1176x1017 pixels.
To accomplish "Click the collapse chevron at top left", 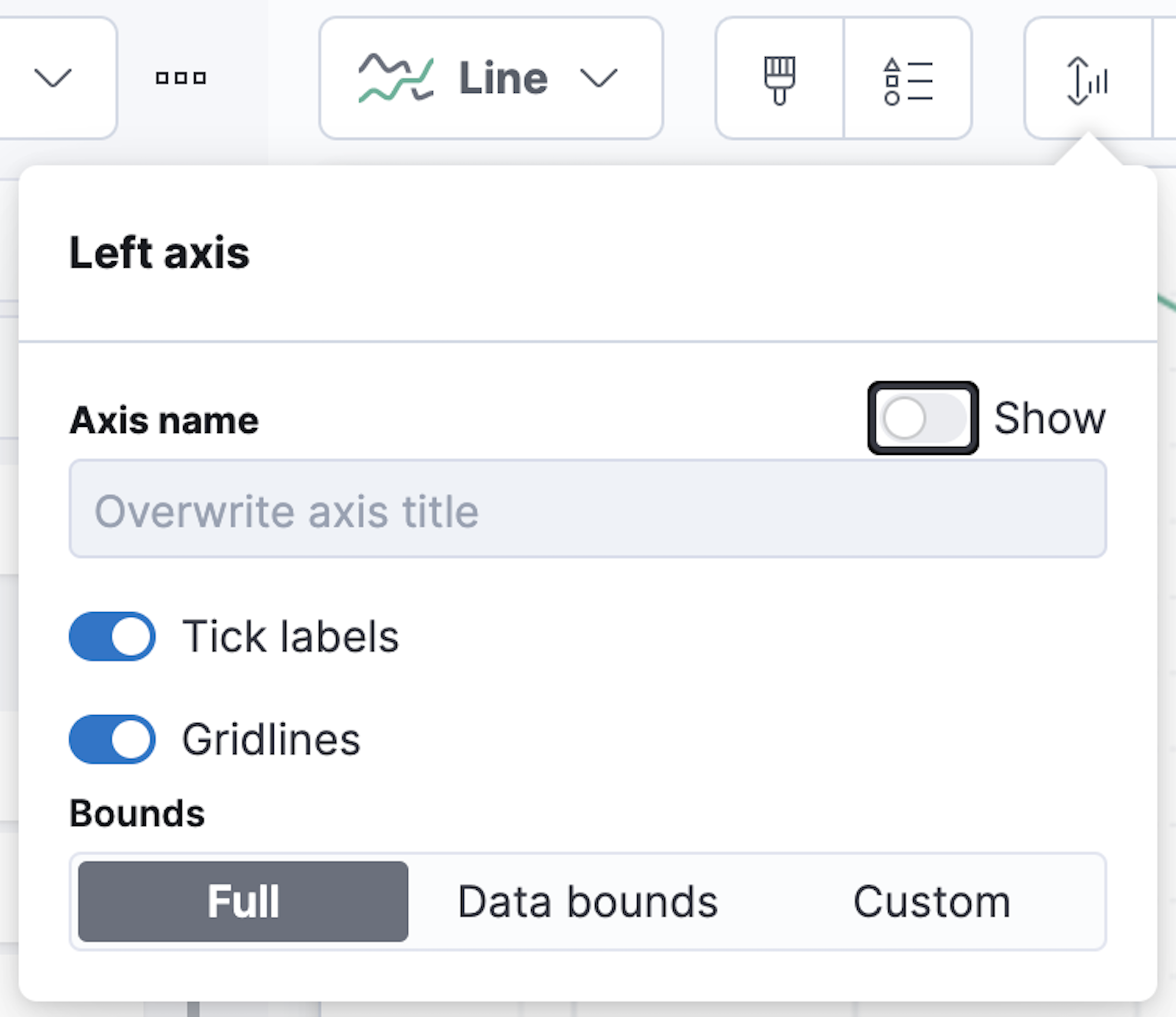I will pos(54,78).
